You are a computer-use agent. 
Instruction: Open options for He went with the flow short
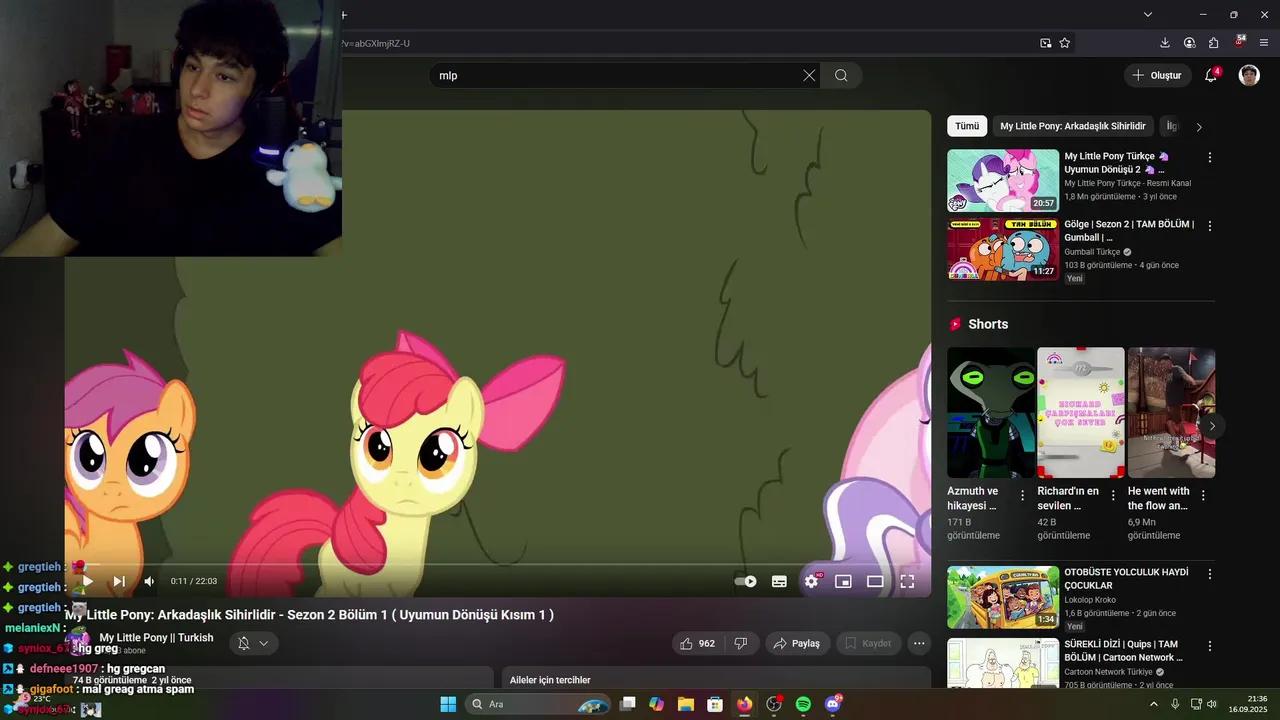point(1203,495)
